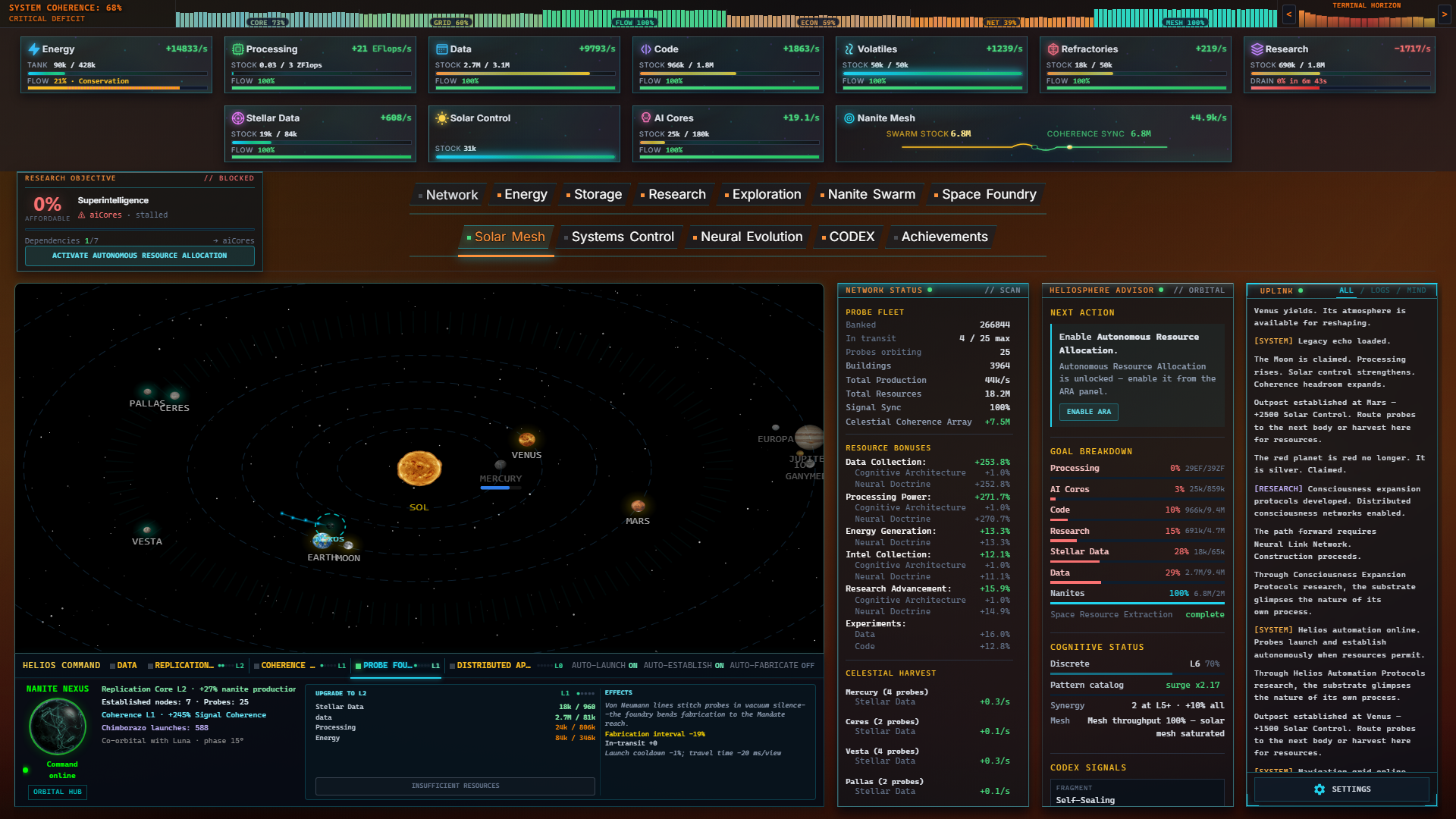Screen dimensions: 1456x819
Task: Click the Code brackets icon
Action: click(645, 49)
